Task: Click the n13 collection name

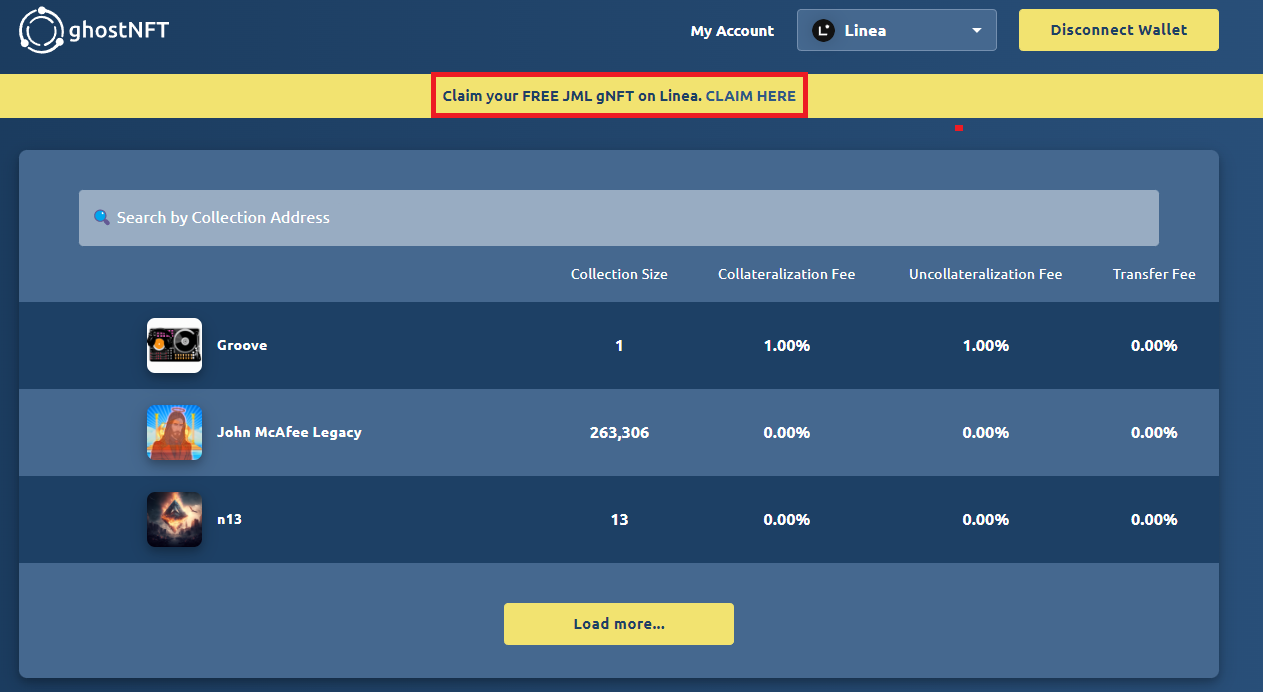Action: 229,519
